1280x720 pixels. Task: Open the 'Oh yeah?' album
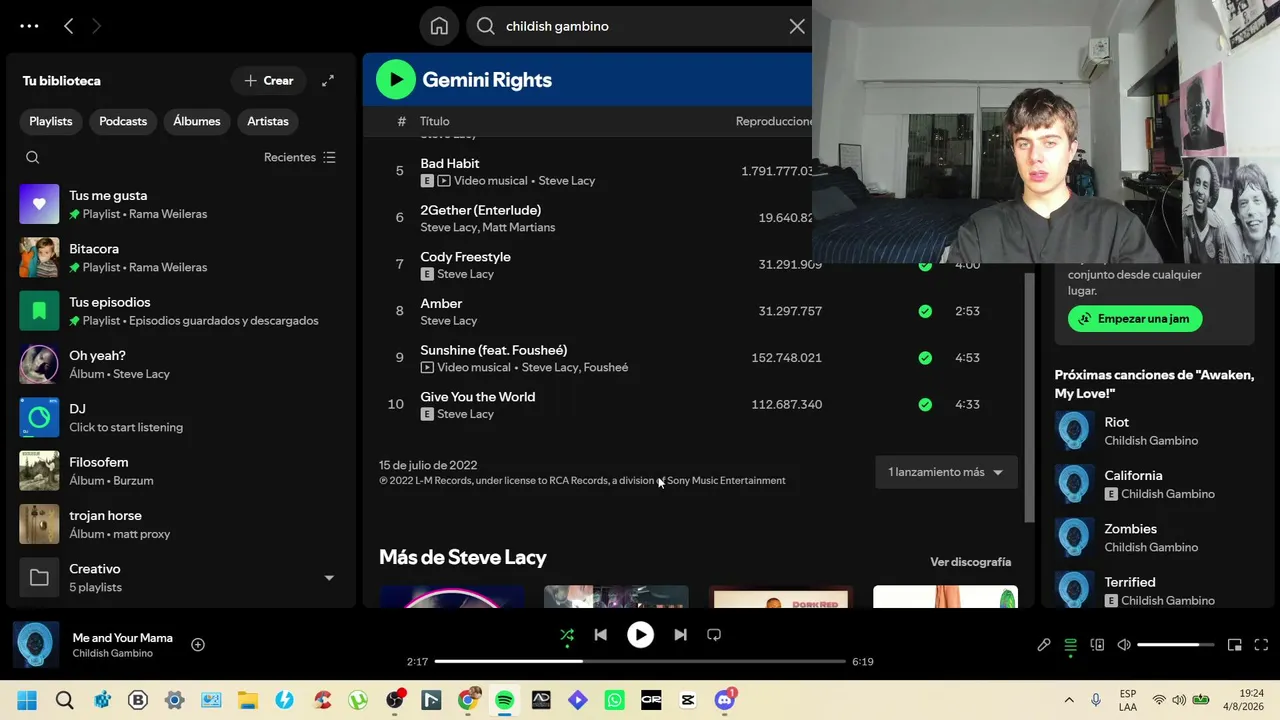[x=180, y=364]
